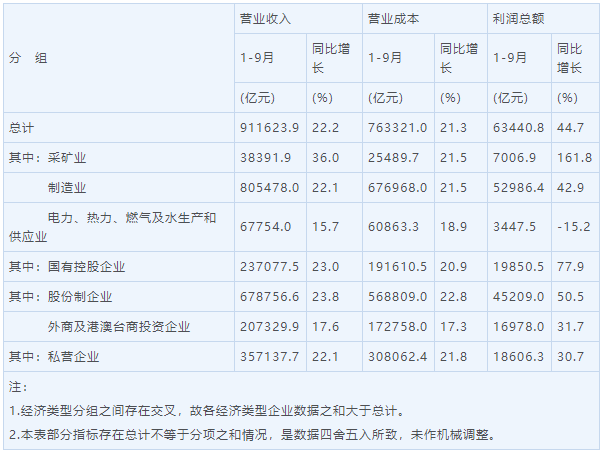Click joint-stock profit 45209.0
This screenshot has height=453, width=602.
[519, 296]
